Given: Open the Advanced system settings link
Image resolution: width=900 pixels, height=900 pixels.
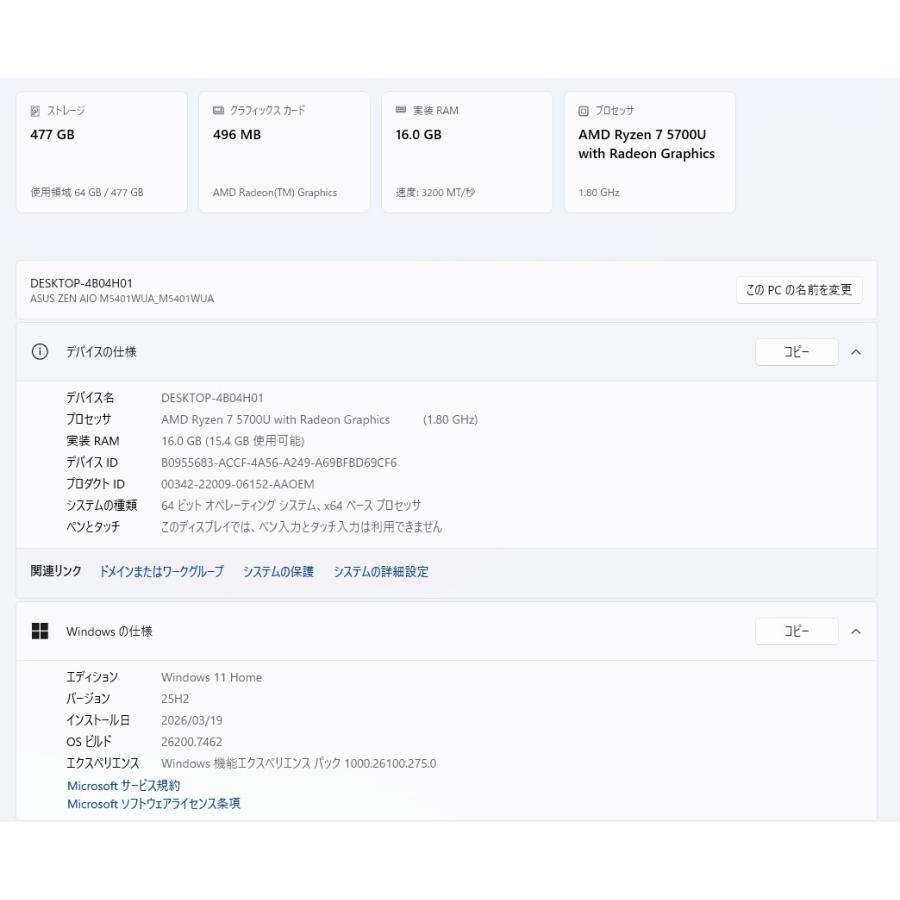Looking at the screenshot, I should point(381,572).
